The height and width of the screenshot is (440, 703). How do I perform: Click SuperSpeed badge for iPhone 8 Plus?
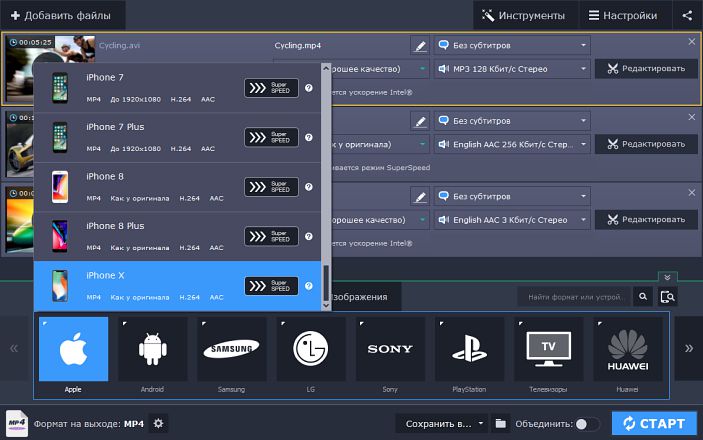(x=271, y=236)
